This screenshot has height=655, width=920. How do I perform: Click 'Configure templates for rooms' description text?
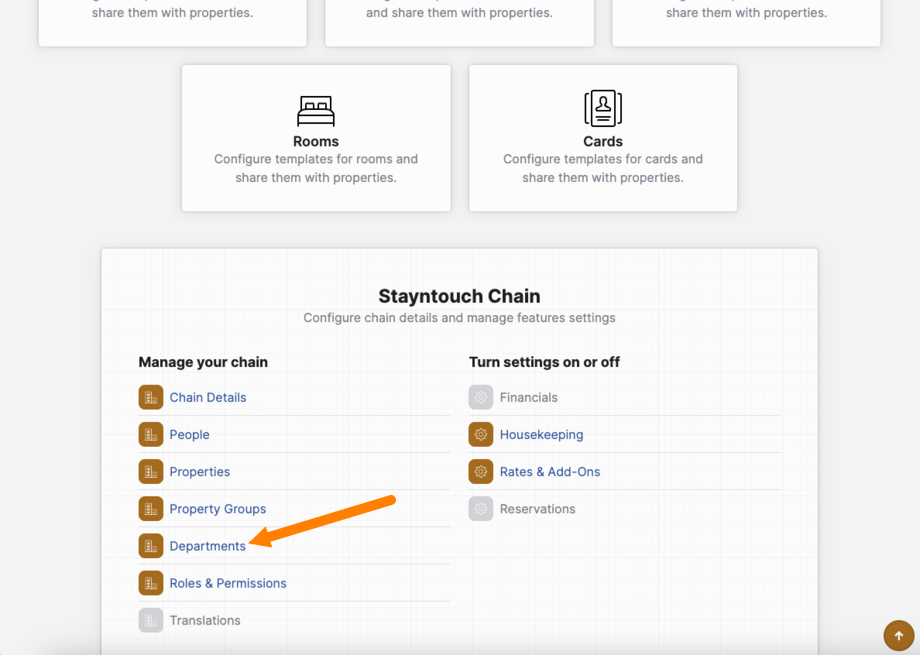[316, 168]
